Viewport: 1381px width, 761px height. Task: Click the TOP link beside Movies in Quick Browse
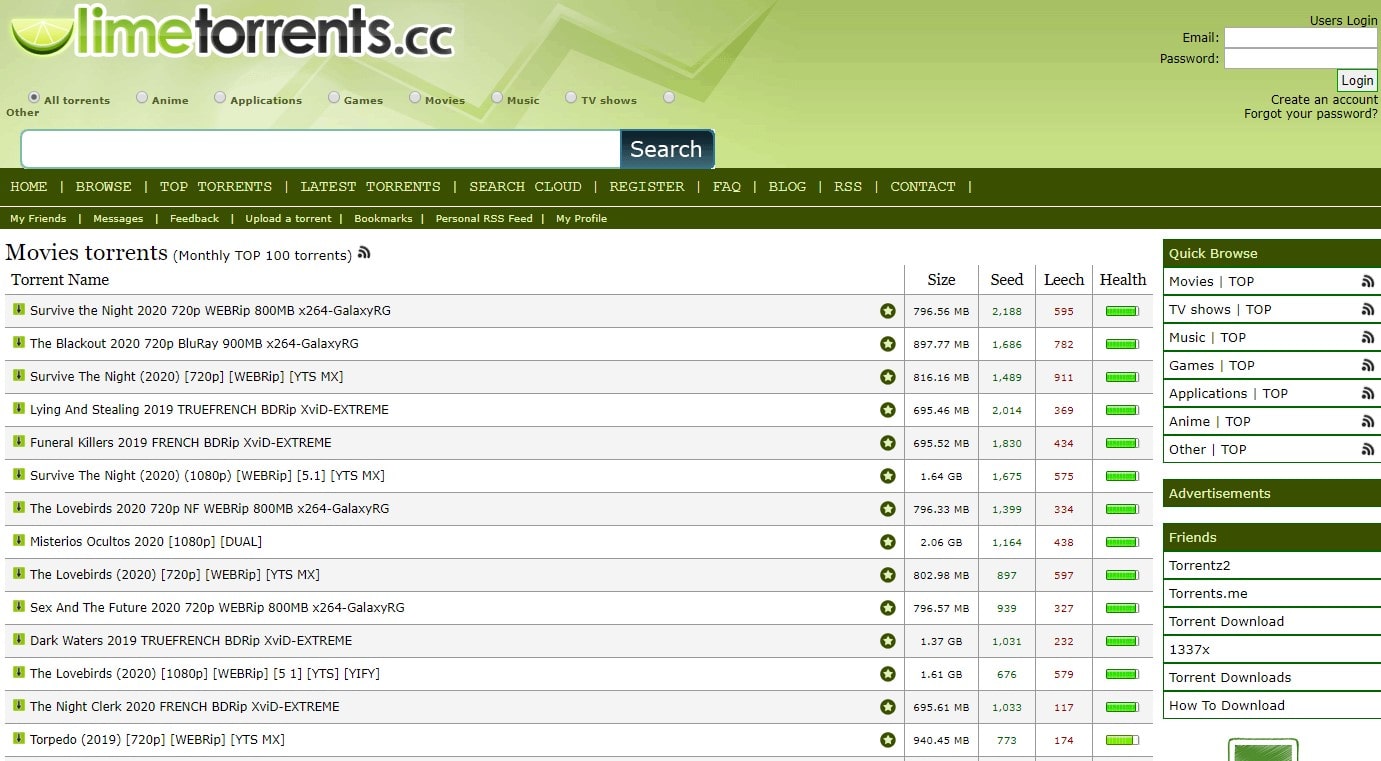tap(1241, 282)
